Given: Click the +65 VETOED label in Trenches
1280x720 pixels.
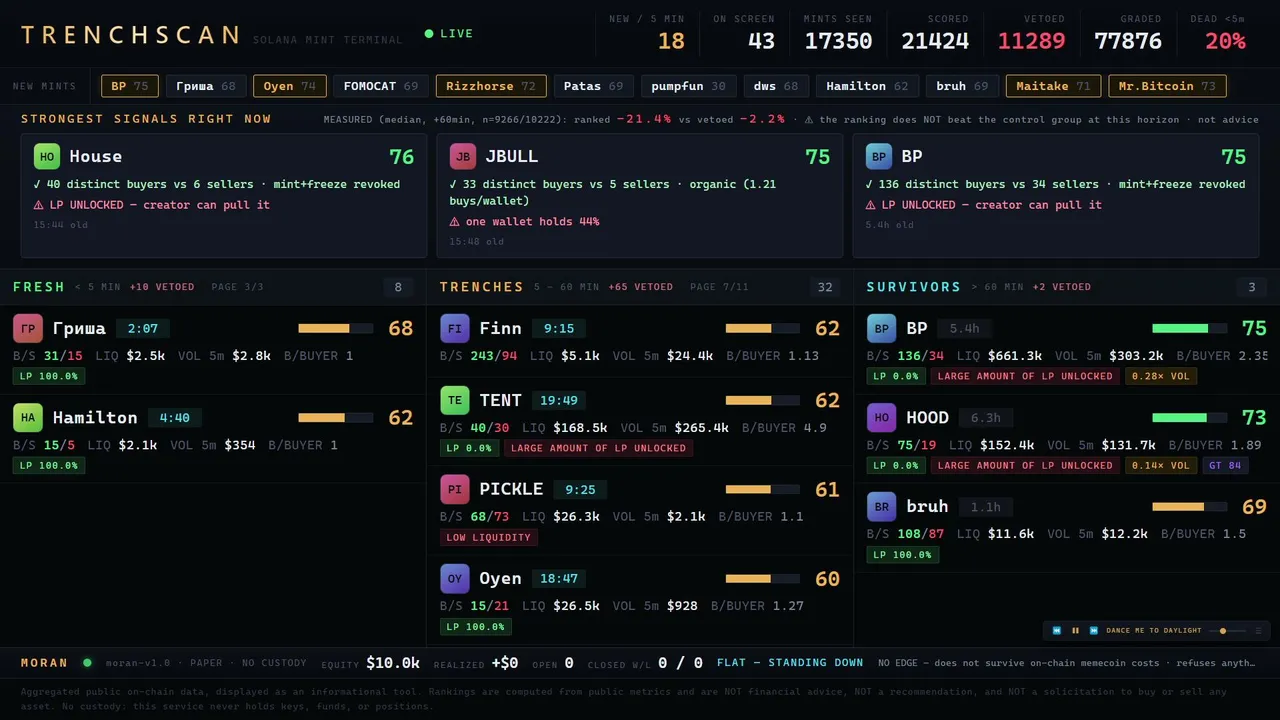Looking at the screenshot, I should (x=640, y=287).
